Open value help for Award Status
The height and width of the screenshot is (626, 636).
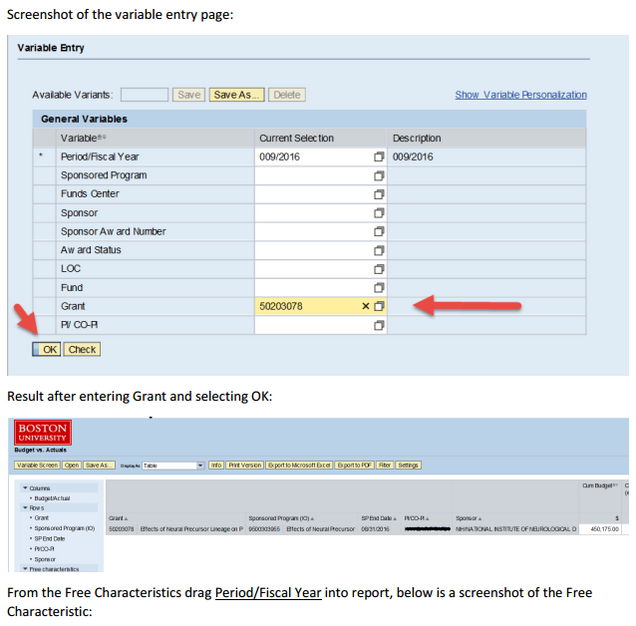click(x=379, y=250)
